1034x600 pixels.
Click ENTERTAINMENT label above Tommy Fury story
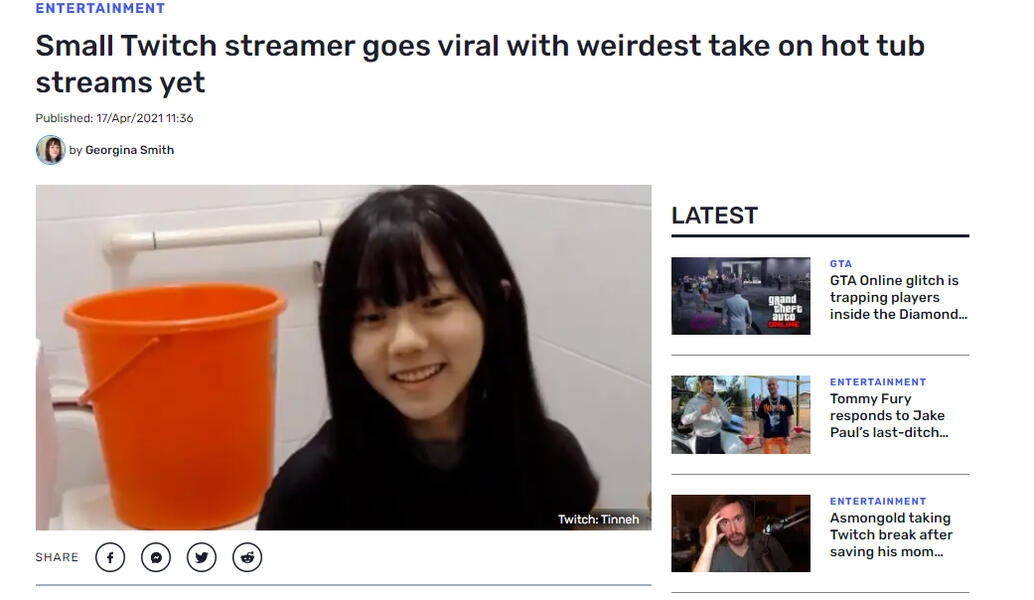coord(878,382)
